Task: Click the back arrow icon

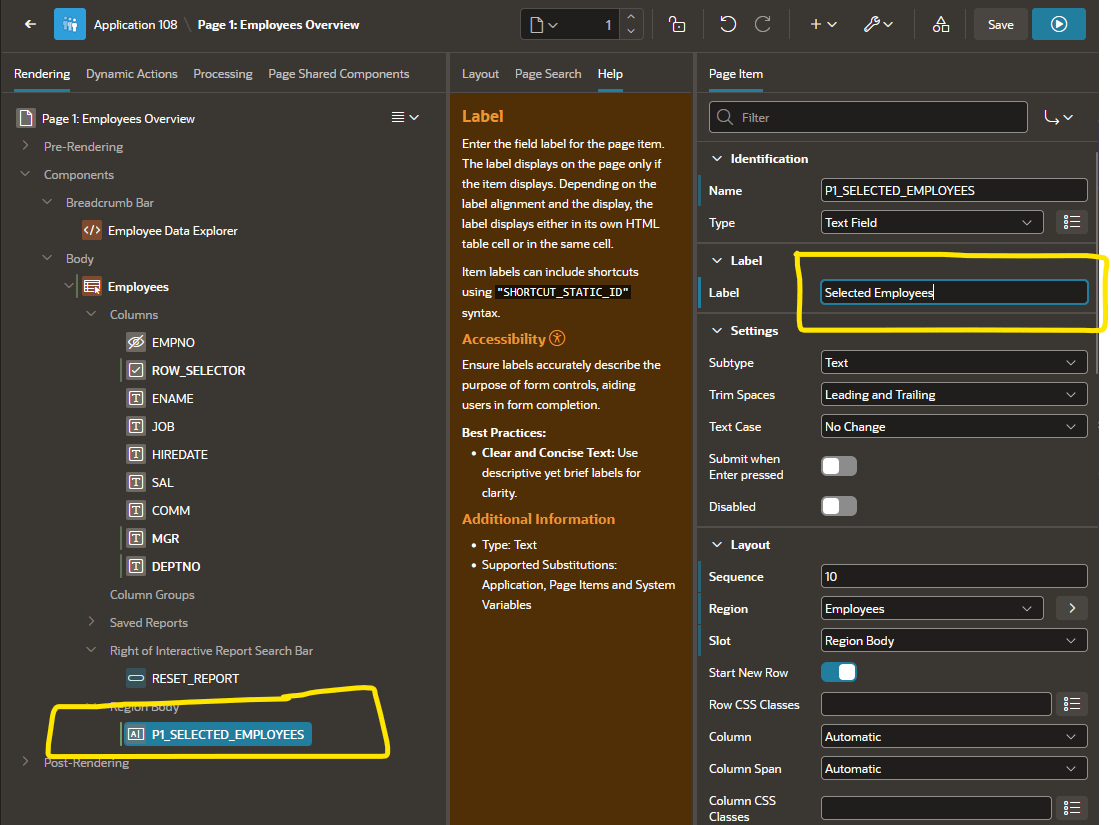Action: [30, 24]
